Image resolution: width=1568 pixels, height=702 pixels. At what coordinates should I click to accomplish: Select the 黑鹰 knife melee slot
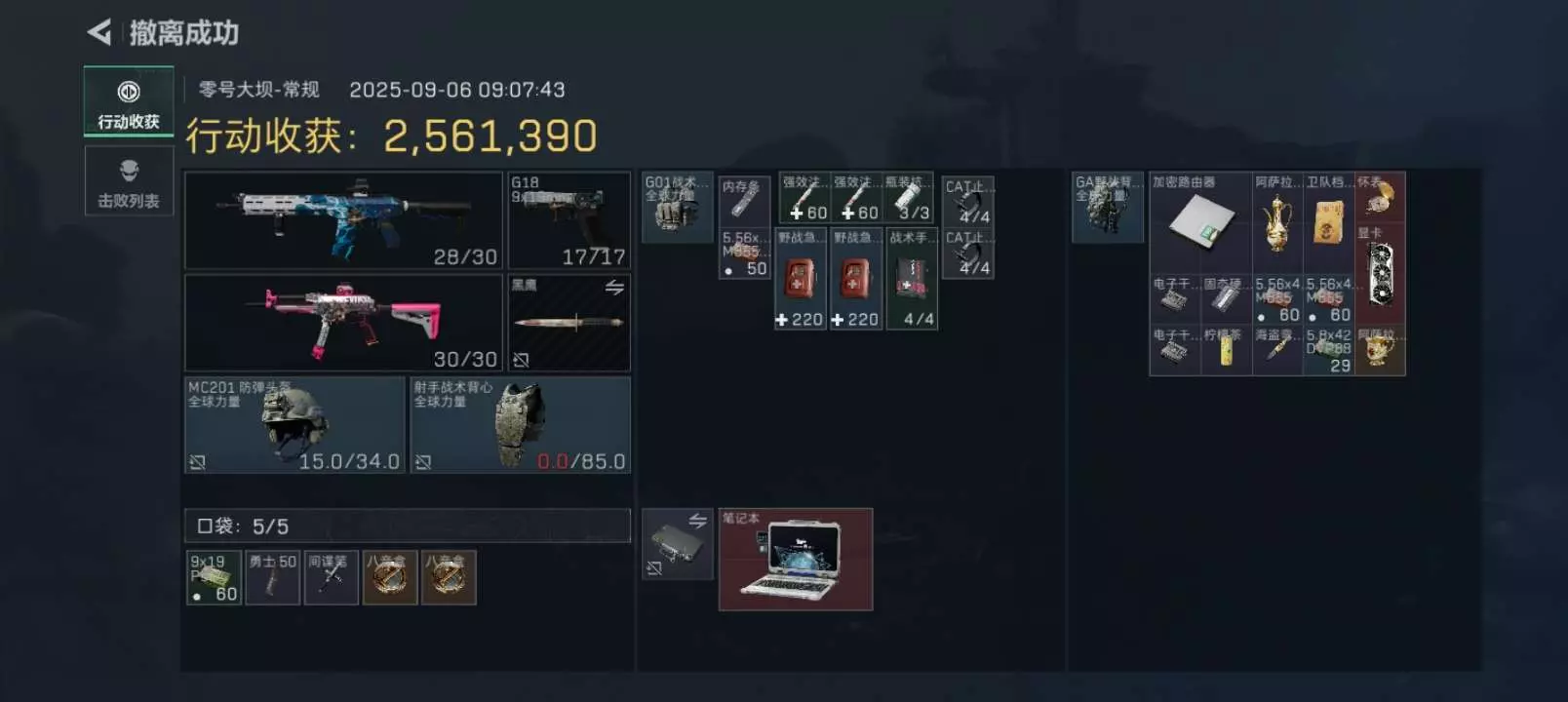[568, 323]
